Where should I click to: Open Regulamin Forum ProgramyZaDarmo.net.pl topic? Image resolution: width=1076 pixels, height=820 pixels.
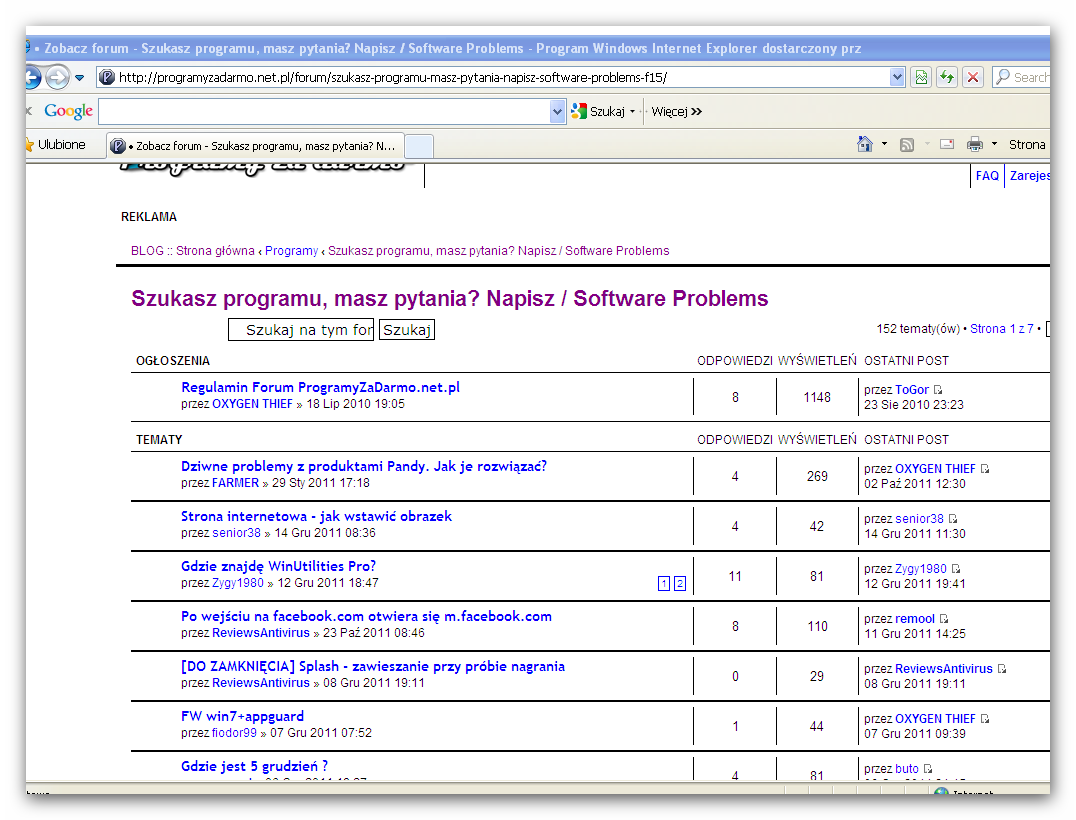pyautogui.click(x=320, y=387)
